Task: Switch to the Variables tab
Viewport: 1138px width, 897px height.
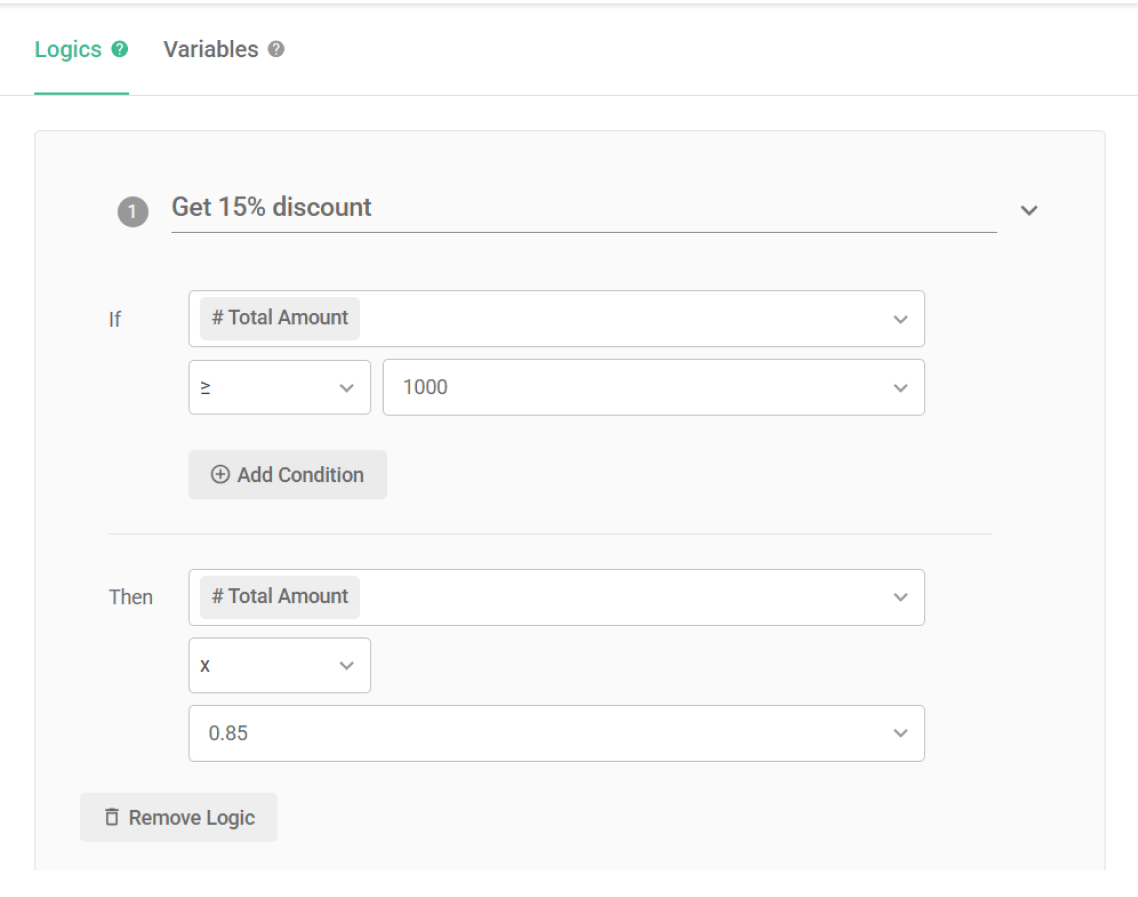Action: point(211,49)
